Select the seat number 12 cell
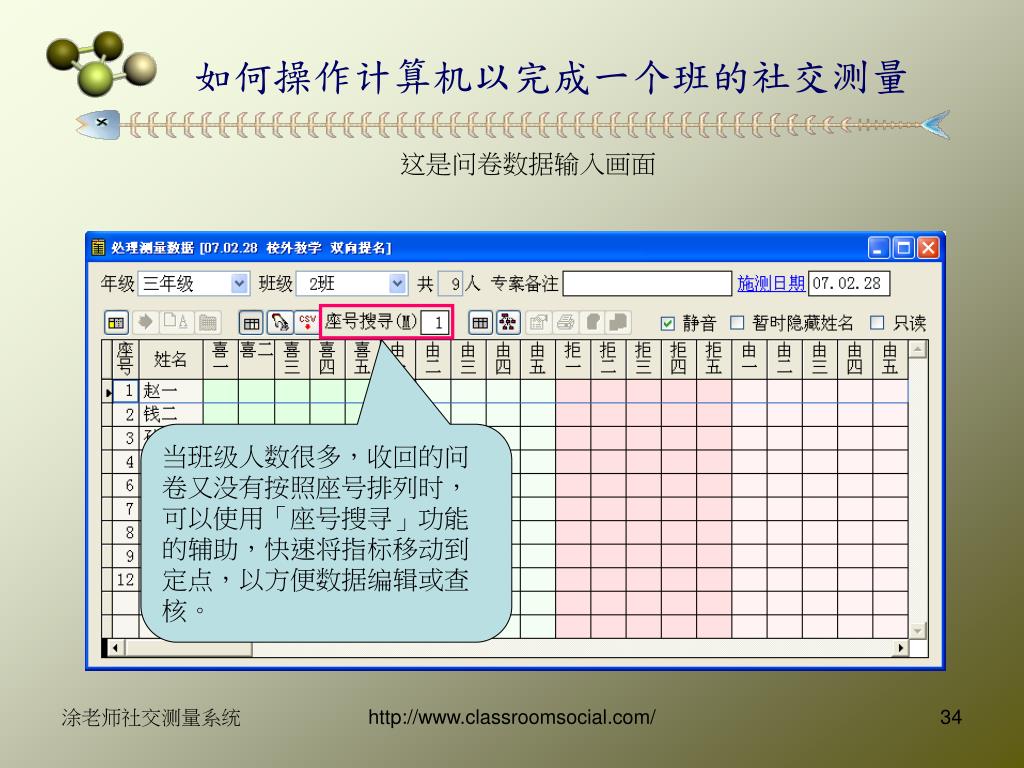This screenshot has width=1024, height=768. 125,579
